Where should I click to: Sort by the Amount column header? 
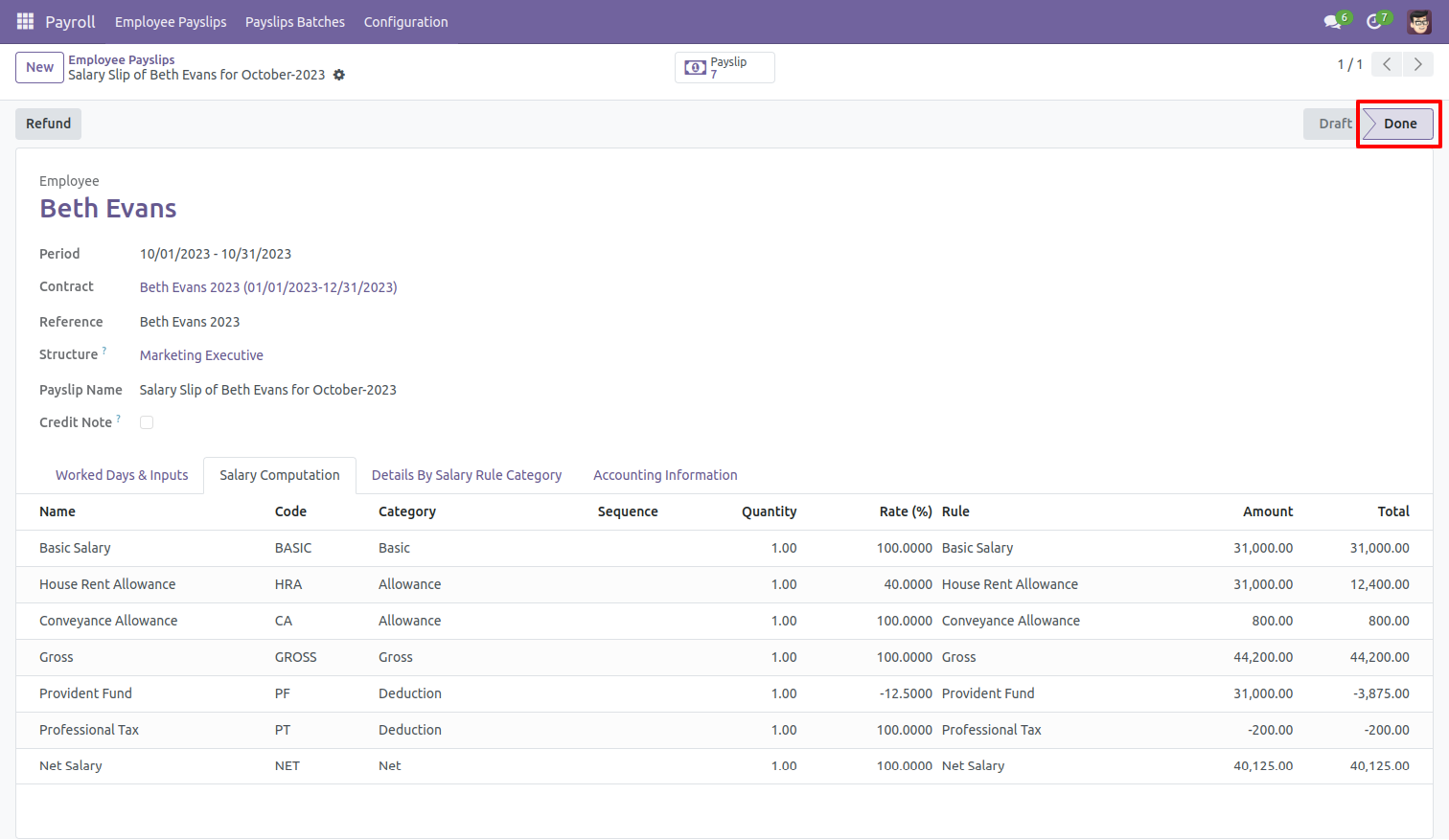(x=1268, y=511)
